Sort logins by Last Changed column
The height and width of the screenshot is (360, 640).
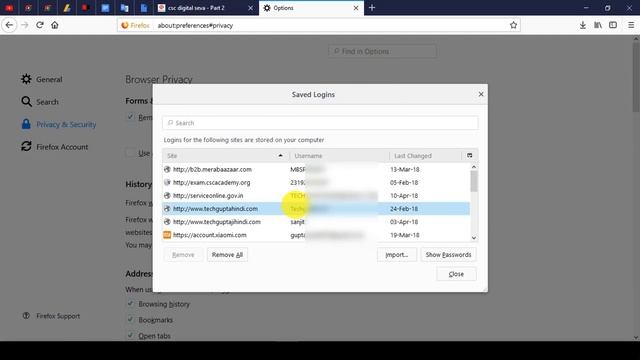click(425, 156)
